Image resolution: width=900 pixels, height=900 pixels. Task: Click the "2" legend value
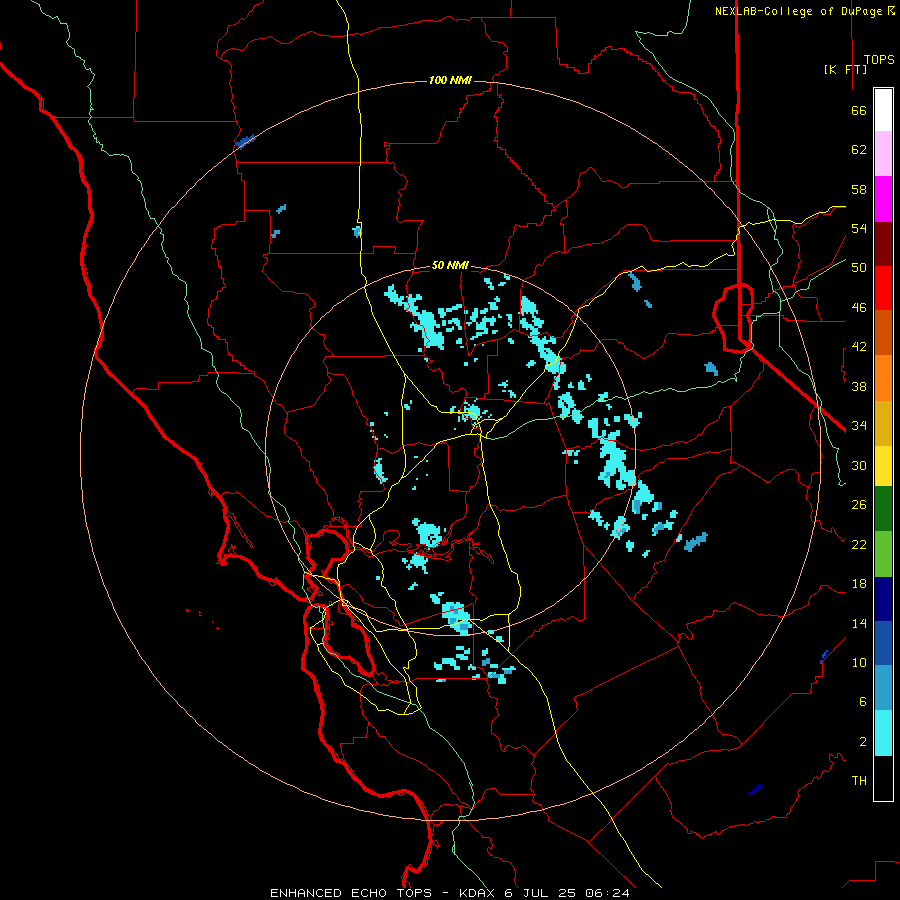(x=863, y=742)
